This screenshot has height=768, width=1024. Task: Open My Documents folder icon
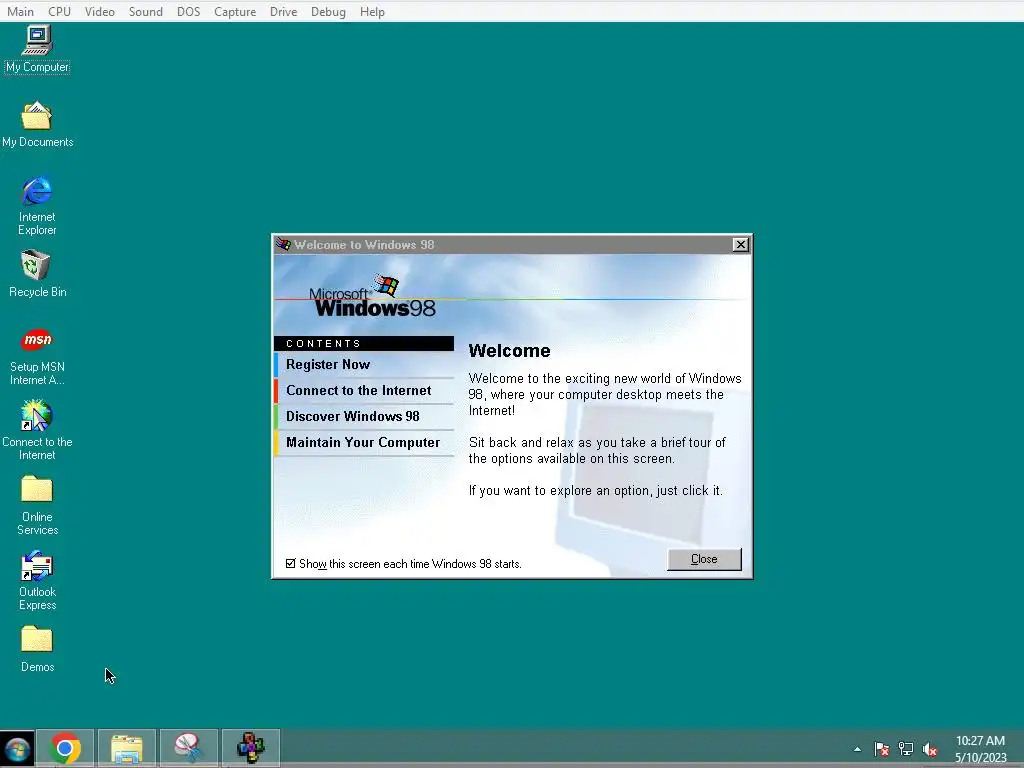coord(37,124)
